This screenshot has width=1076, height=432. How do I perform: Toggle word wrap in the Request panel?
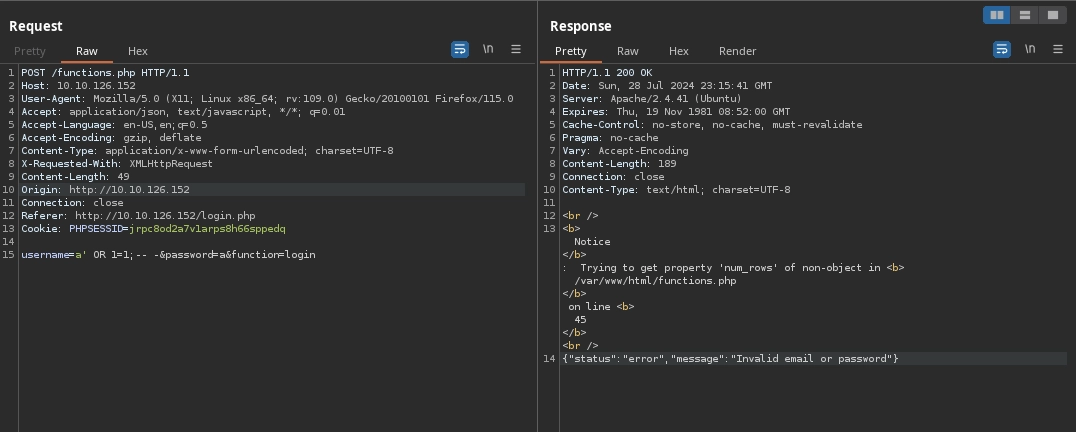[x=460, y=49]
